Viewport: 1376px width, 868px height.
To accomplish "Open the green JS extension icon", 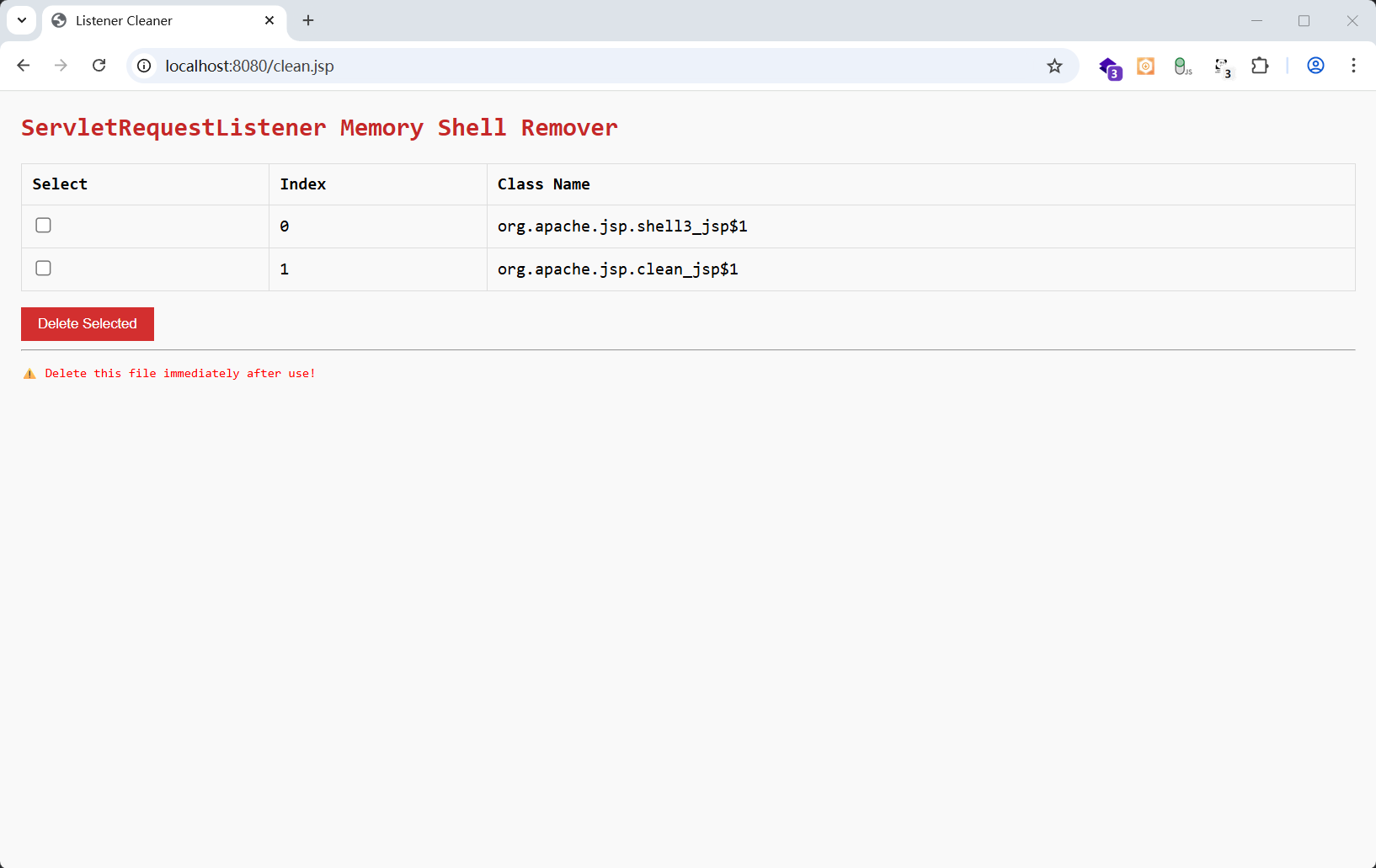I will coord(1182,66).
